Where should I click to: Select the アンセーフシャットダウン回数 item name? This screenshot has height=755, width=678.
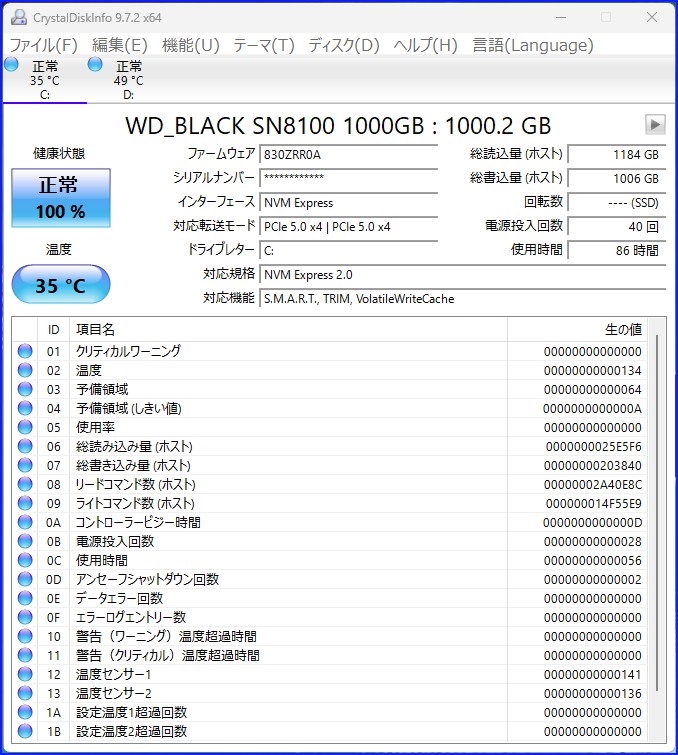point(147,579)
